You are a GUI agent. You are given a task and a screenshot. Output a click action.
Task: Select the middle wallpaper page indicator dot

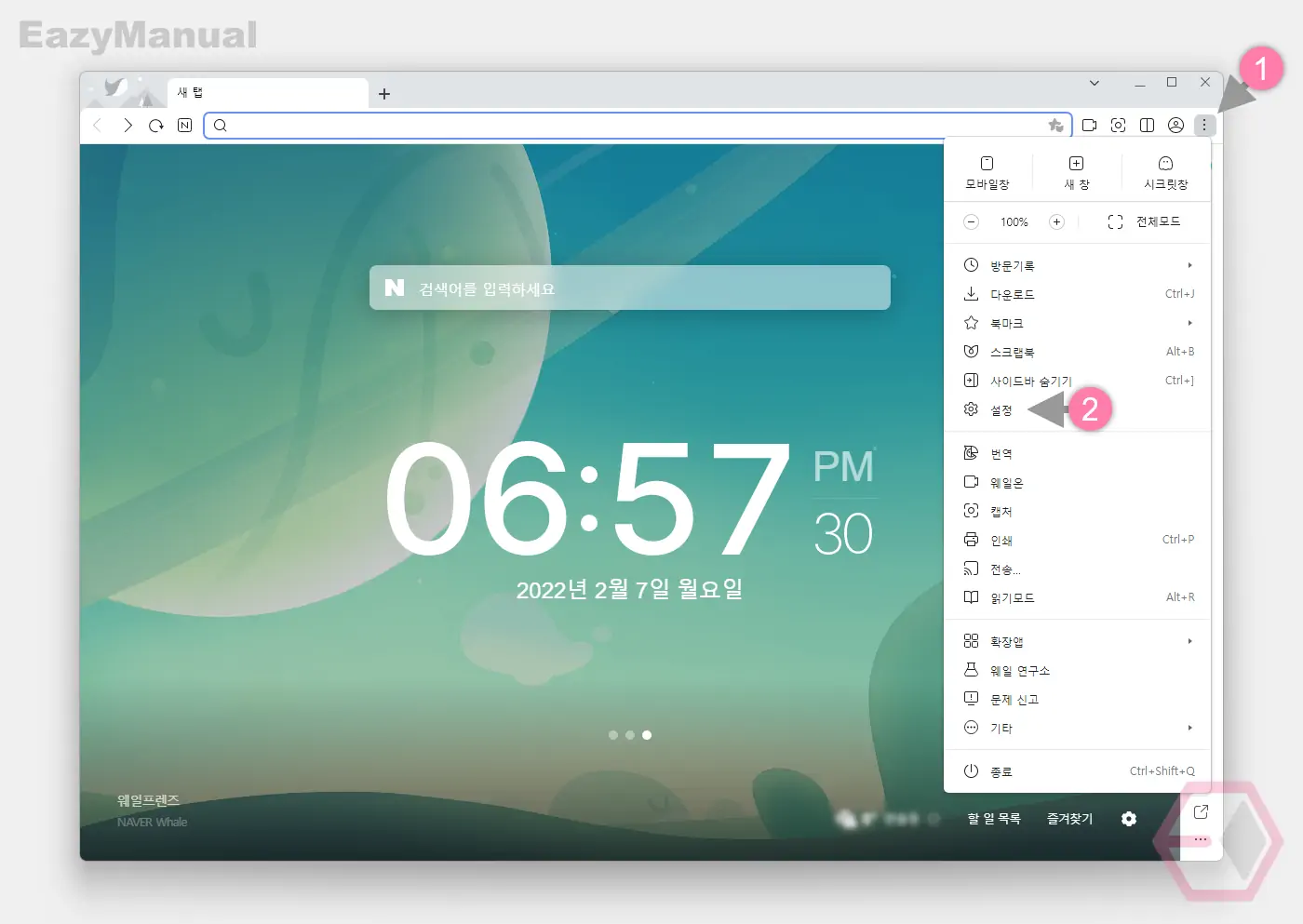(x=630, y=735)
